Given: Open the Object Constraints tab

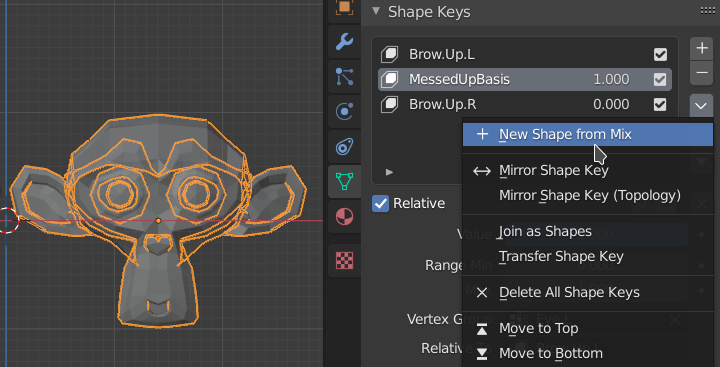Looking at the screenshot, I should (x=344, y=147).
